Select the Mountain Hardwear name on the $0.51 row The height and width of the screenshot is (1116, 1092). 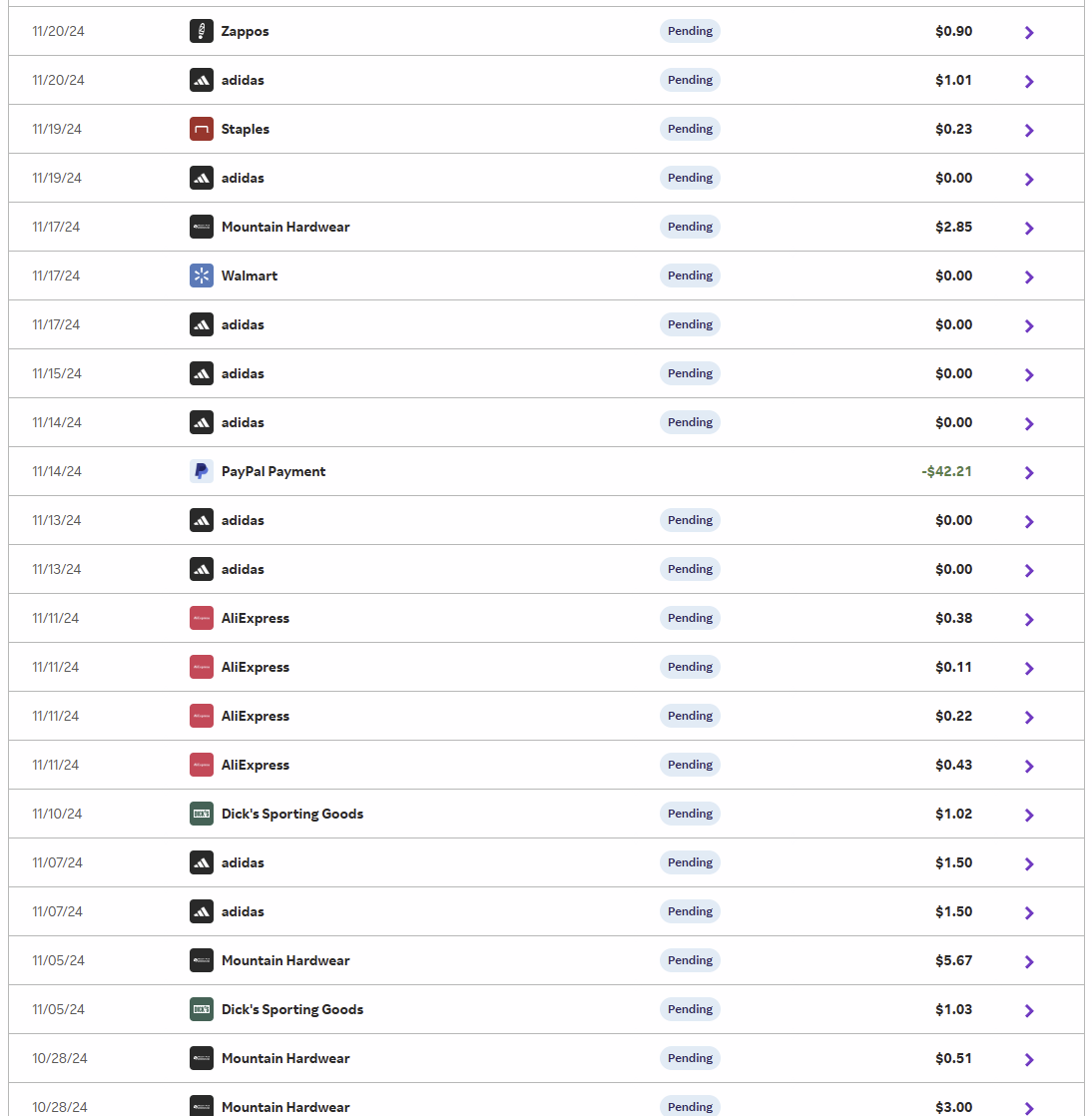pyautogui.click(x=285, y=1058)
